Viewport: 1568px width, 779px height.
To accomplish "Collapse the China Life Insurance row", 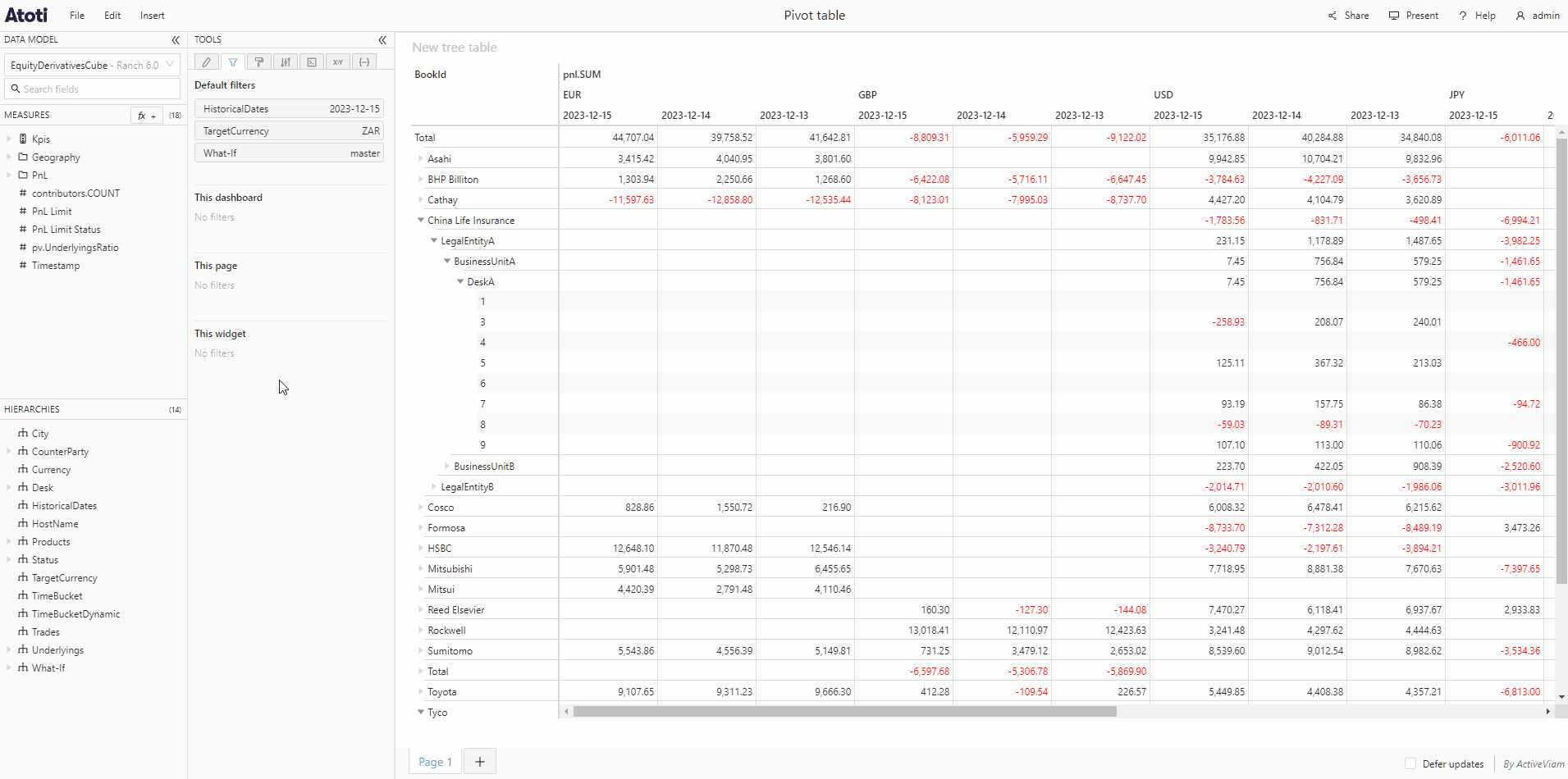I will pyautogui.click(x=421, y=220).
